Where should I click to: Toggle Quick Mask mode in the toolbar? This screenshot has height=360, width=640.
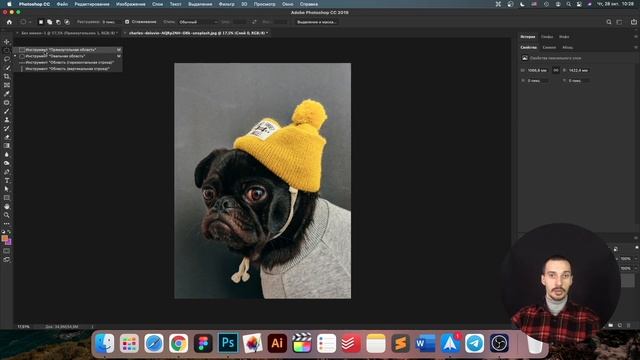(x=7, y=251)
